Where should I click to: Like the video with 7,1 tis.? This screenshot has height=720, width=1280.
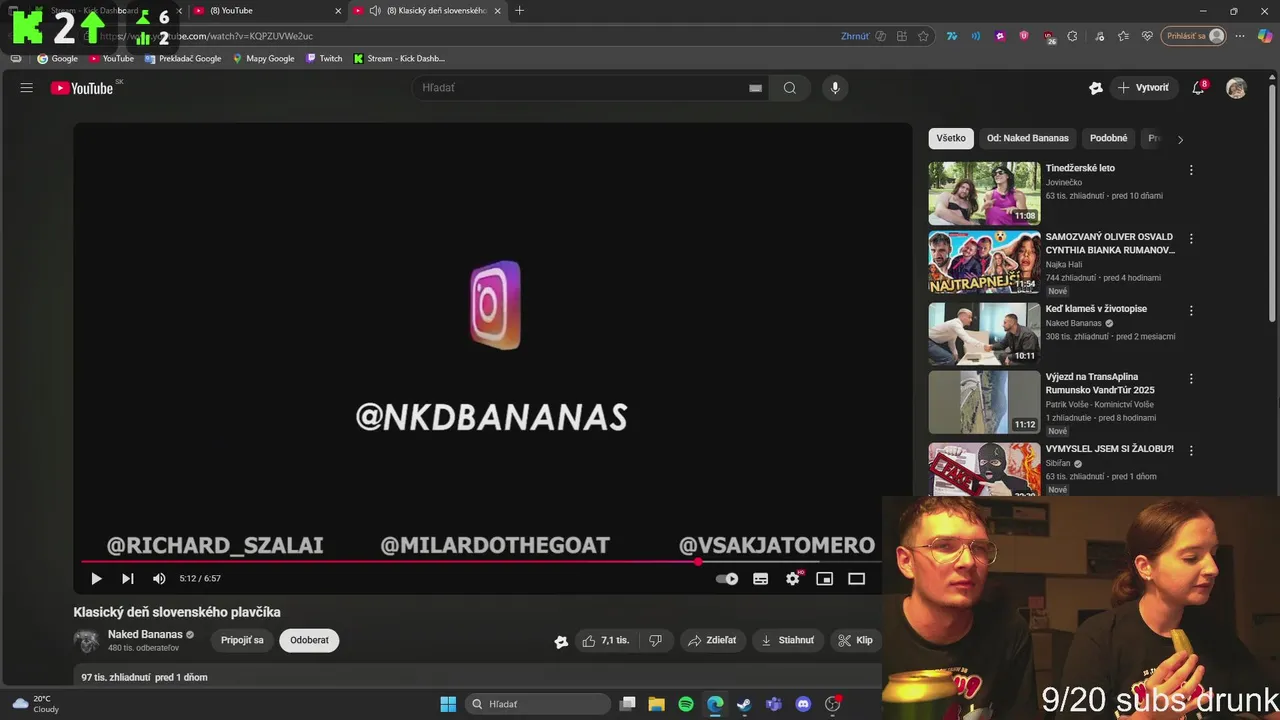tap(606, 640)
